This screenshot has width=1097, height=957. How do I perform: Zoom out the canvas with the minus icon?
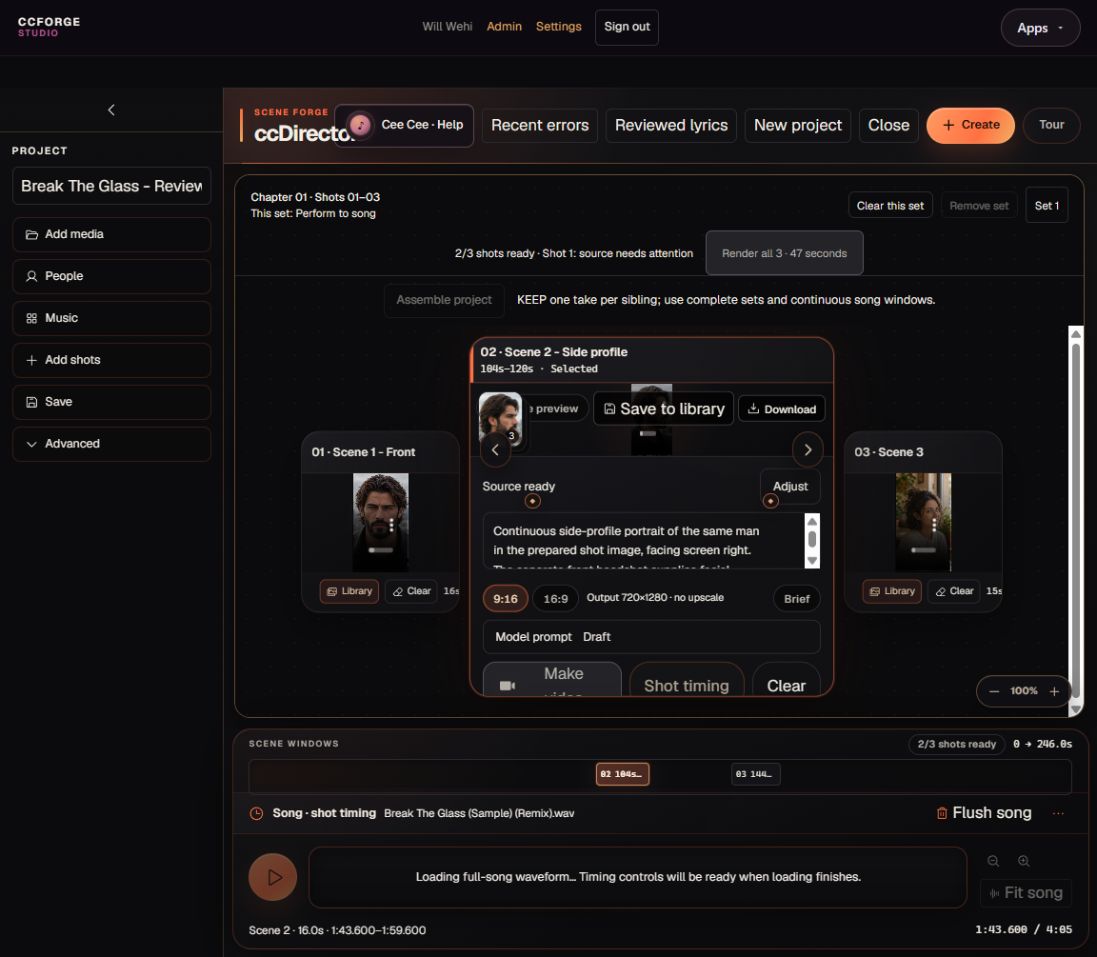click(994, 691)
